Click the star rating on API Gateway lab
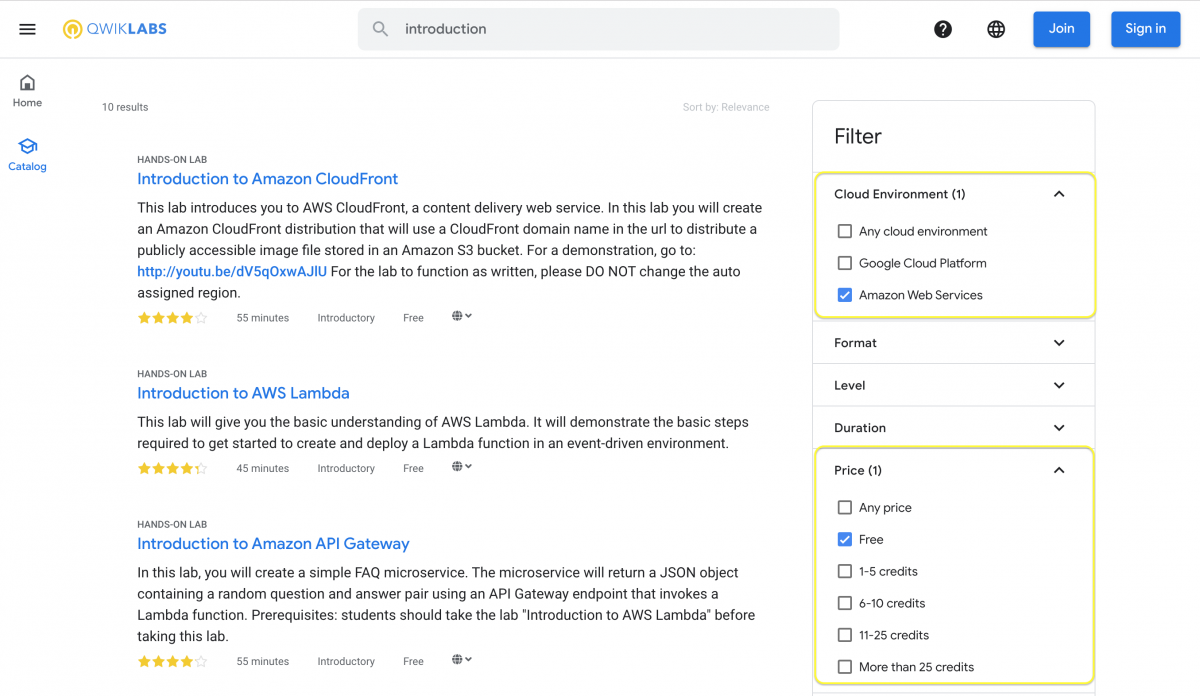This screenshot has height=696, width=1200. 172,660
